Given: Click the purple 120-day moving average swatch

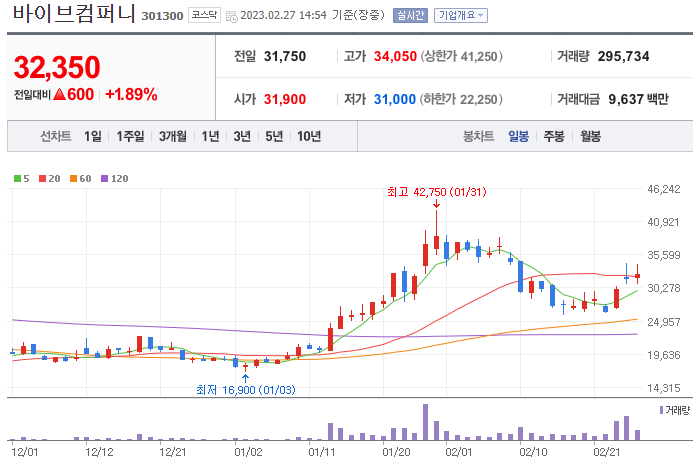Looking at the screenshot, I should pyautogui.click(x=104, y=179).
